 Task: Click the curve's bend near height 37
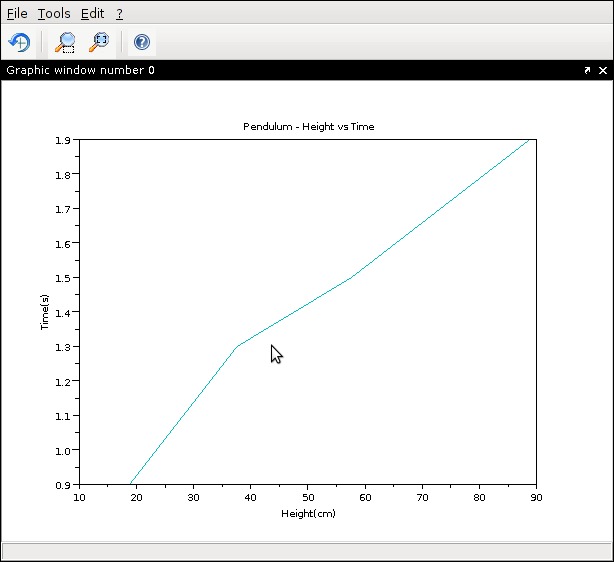coord(236,347)
